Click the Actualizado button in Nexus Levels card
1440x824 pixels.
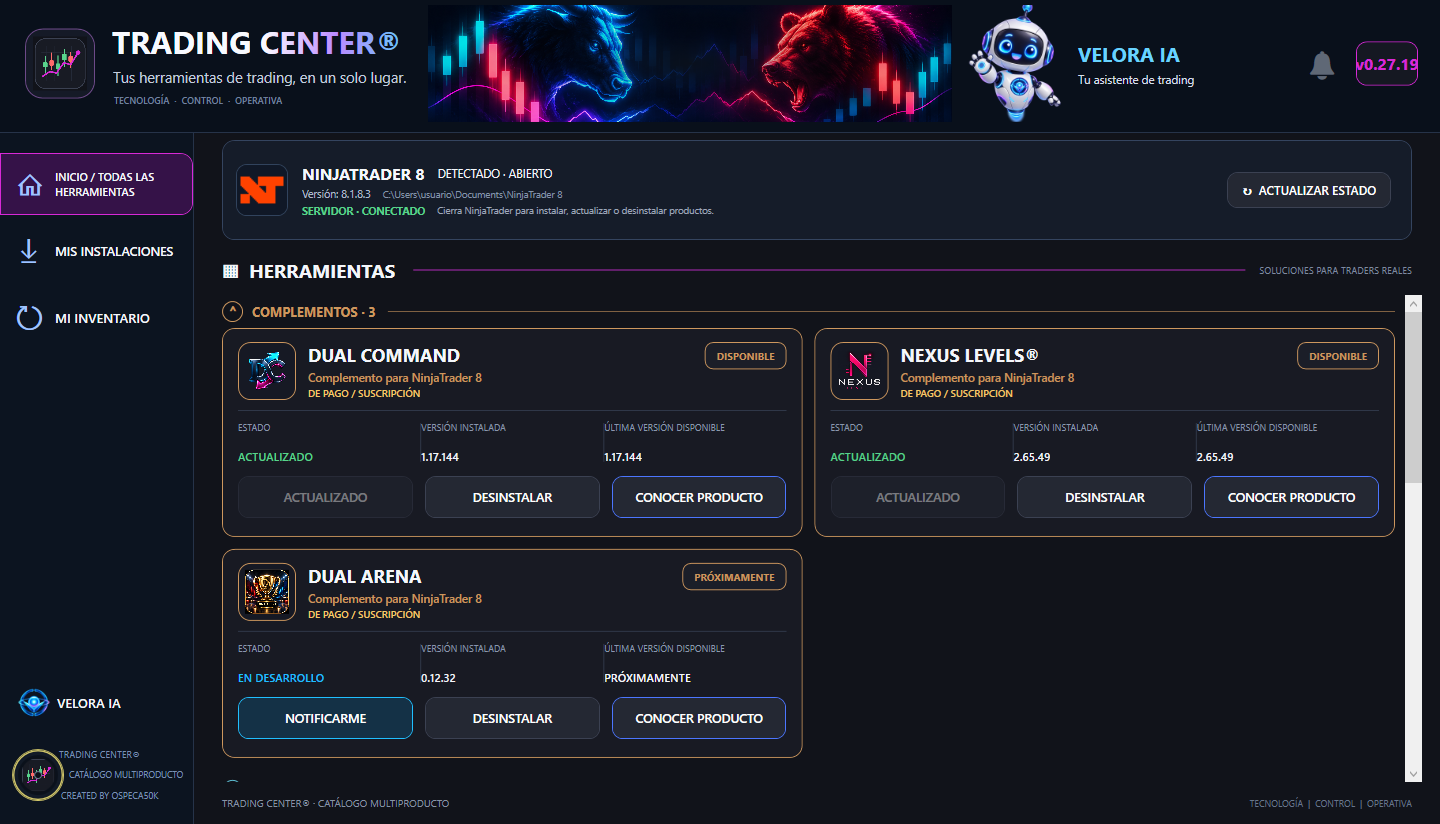(918, 497)
